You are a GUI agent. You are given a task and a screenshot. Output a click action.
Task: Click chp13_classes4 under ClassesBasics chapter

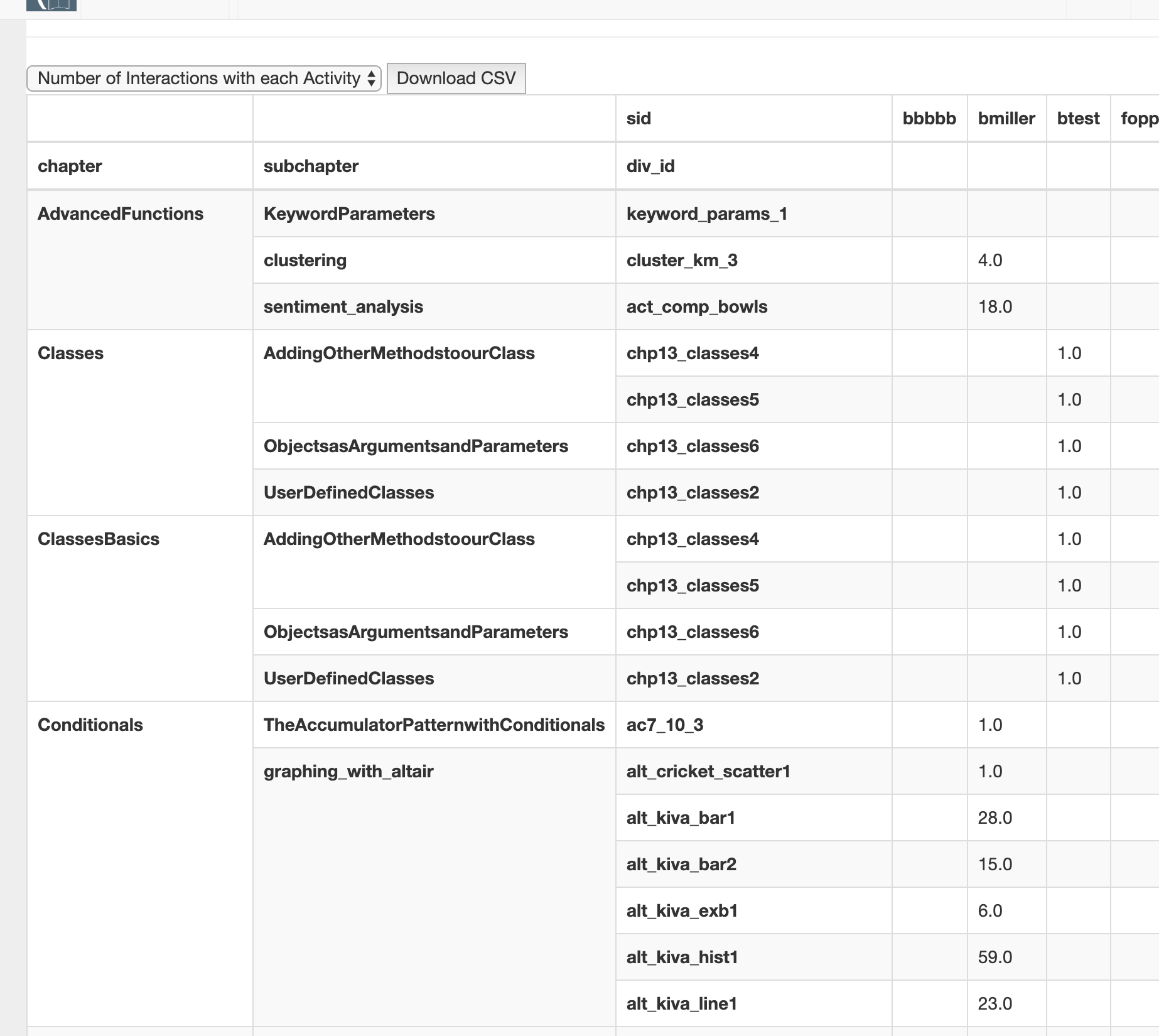click(x=754, y=539)
